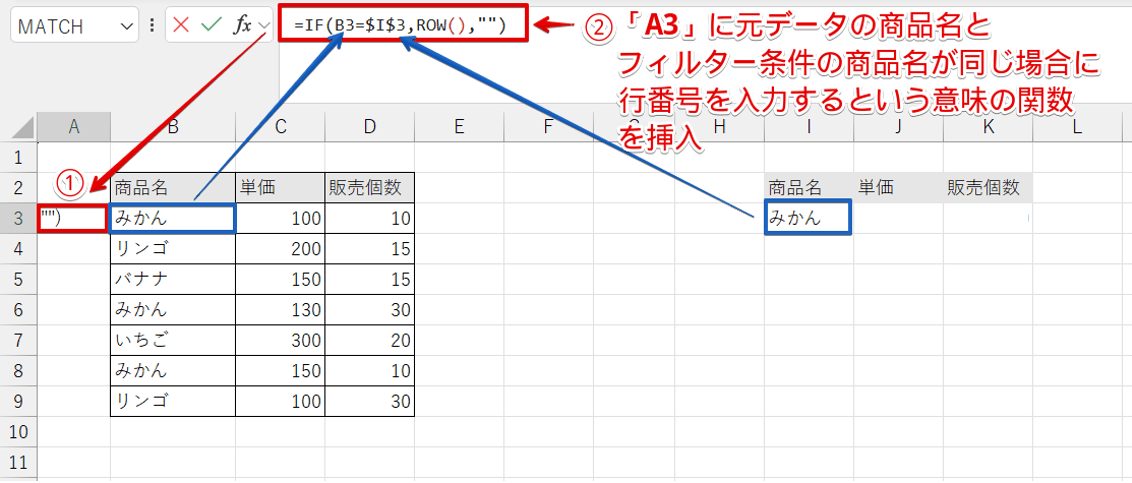Screen dimensions: 1132x483
Task: Click 商品名 header in cell I2
Action: click(809, 188)
